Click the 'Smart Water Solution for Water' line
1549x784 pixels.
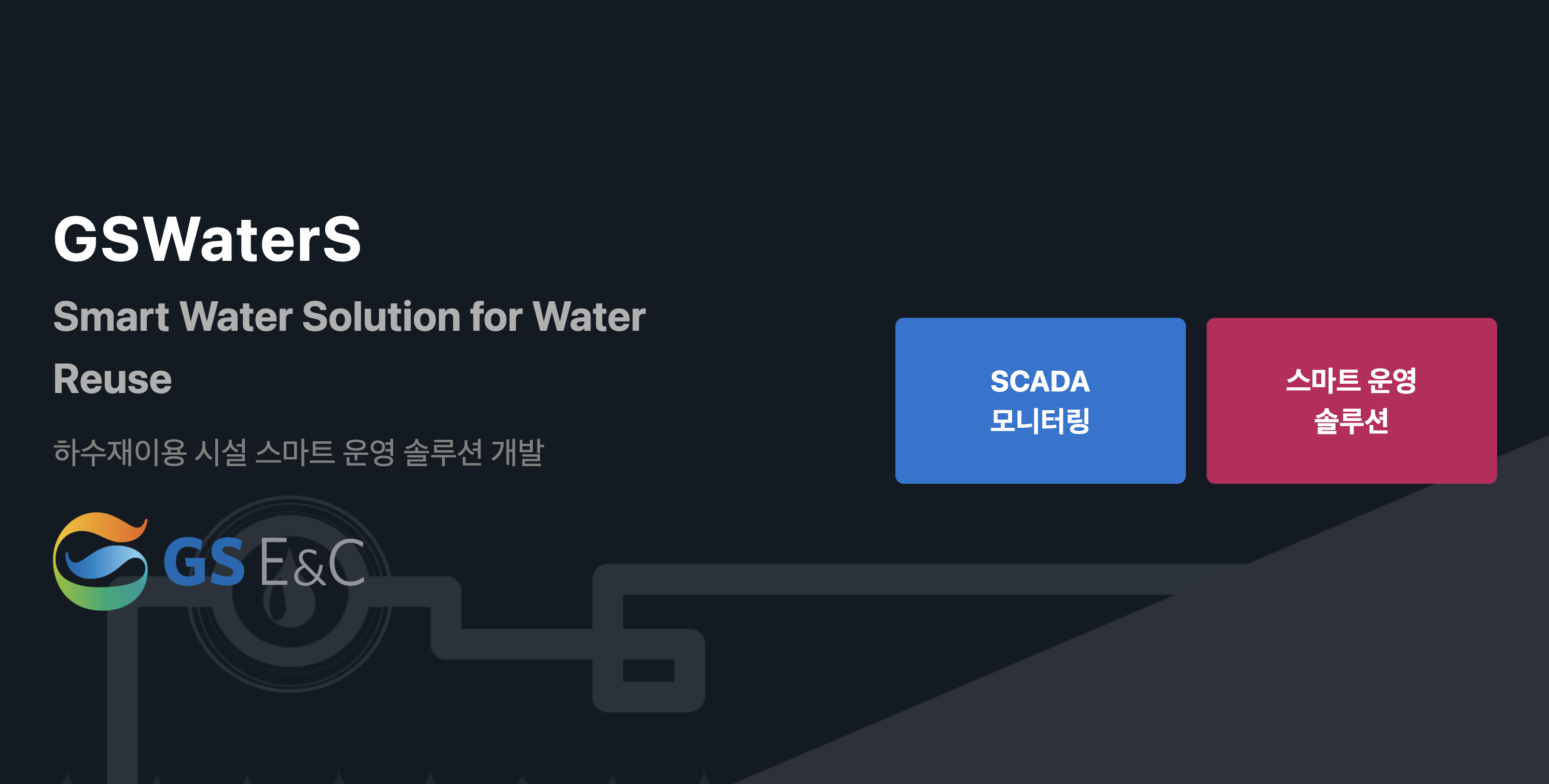pyautogui.click(x=349, y=316)
